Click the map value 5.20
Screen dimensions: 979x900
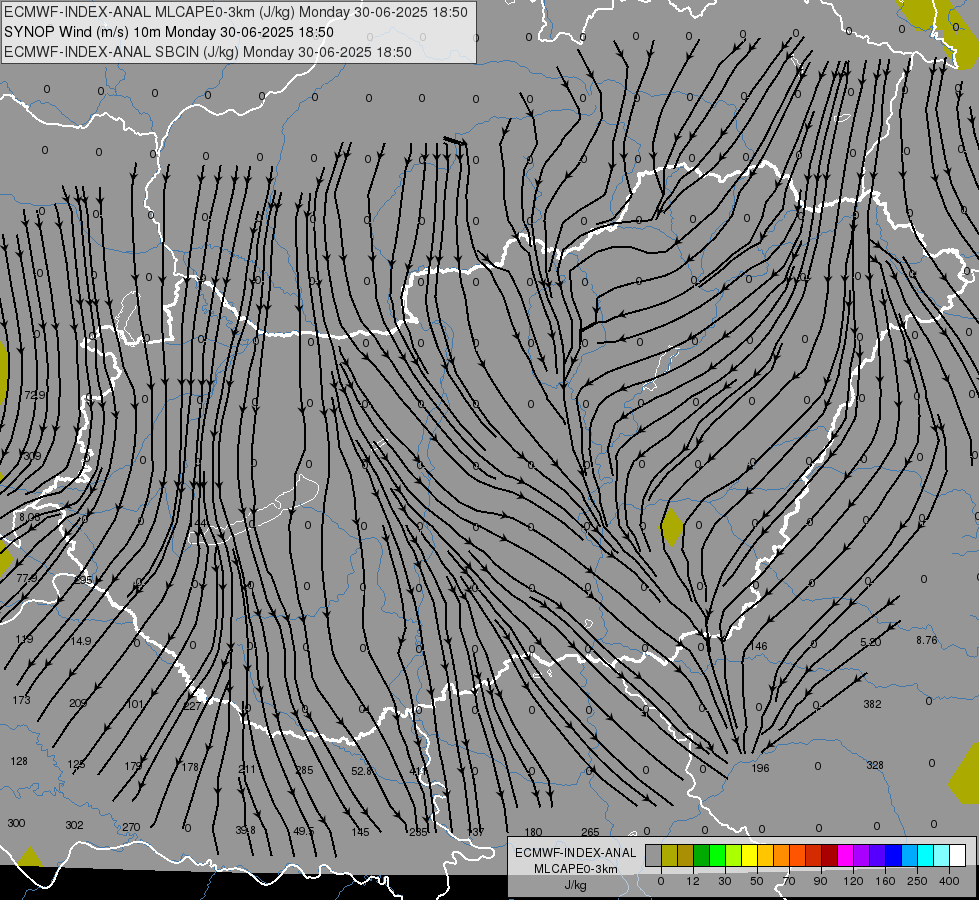870,642
